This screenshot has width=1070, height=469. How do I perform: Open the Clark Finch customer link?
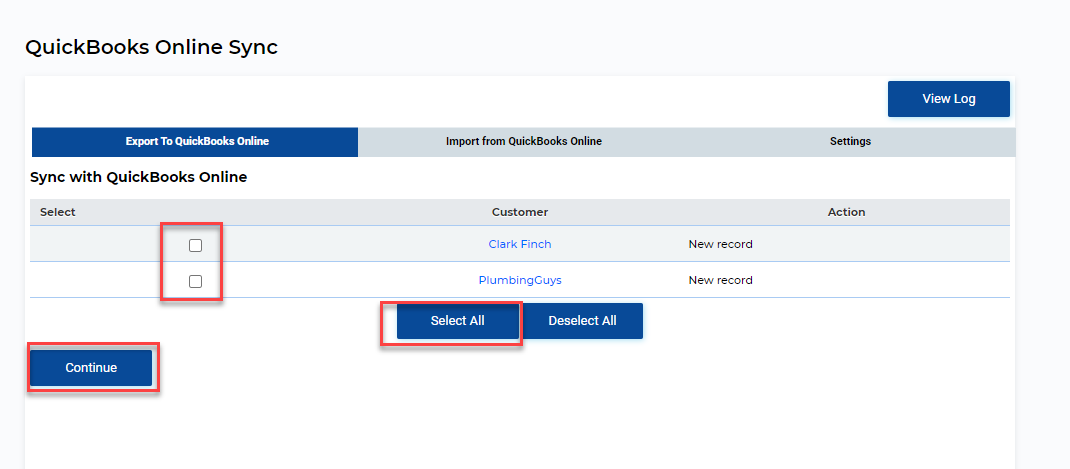tap(520, 244)
